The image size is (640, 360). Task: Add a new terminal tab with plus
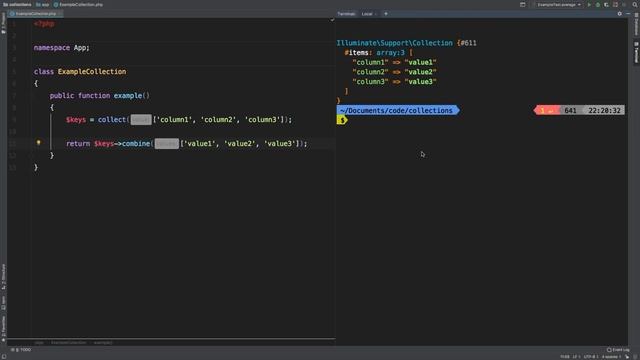point(386,13)
